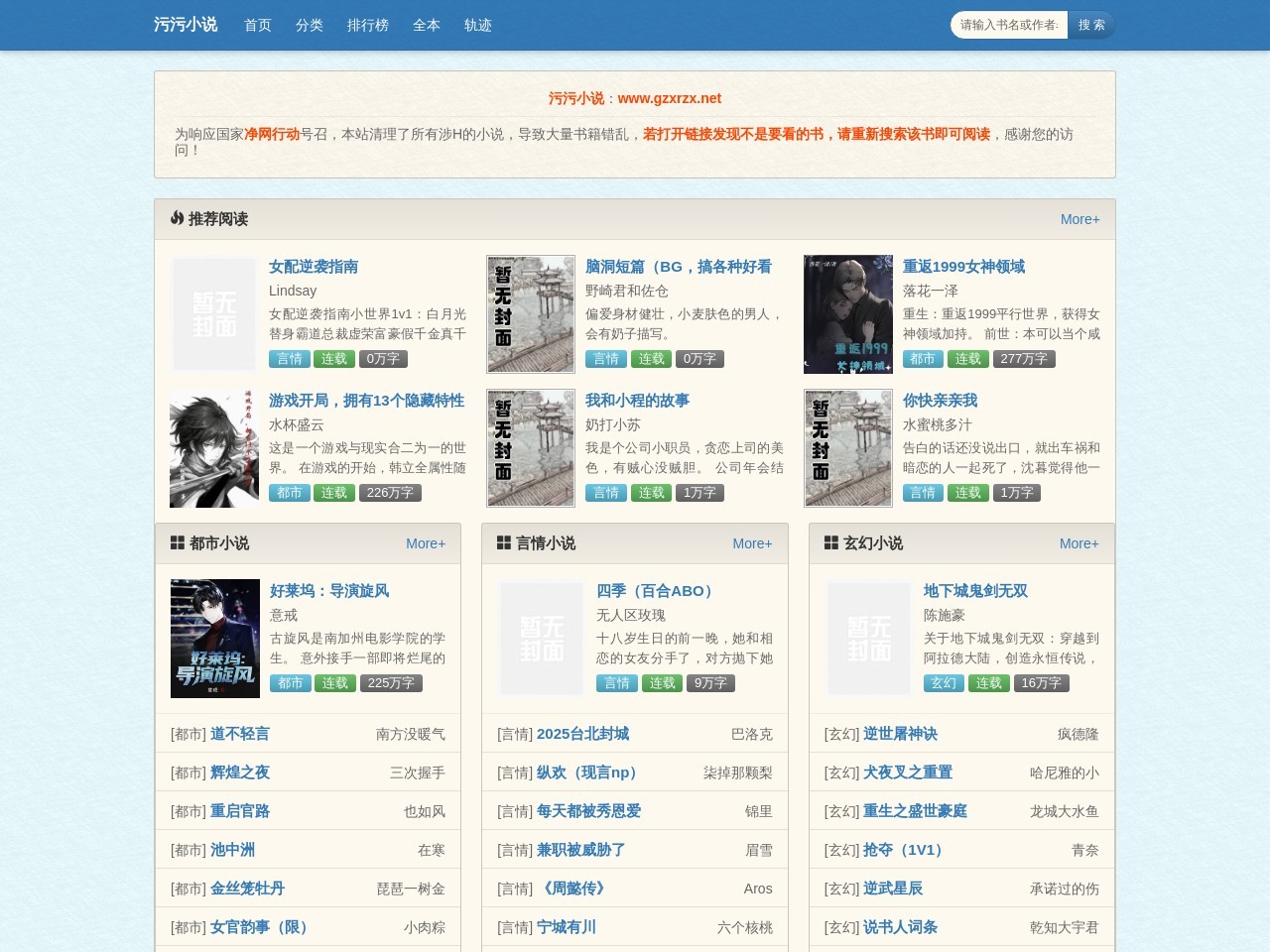Click the cover thumbnail of 游戏开局
Viewport: 1270px width, 952px height.
point(213,447)
